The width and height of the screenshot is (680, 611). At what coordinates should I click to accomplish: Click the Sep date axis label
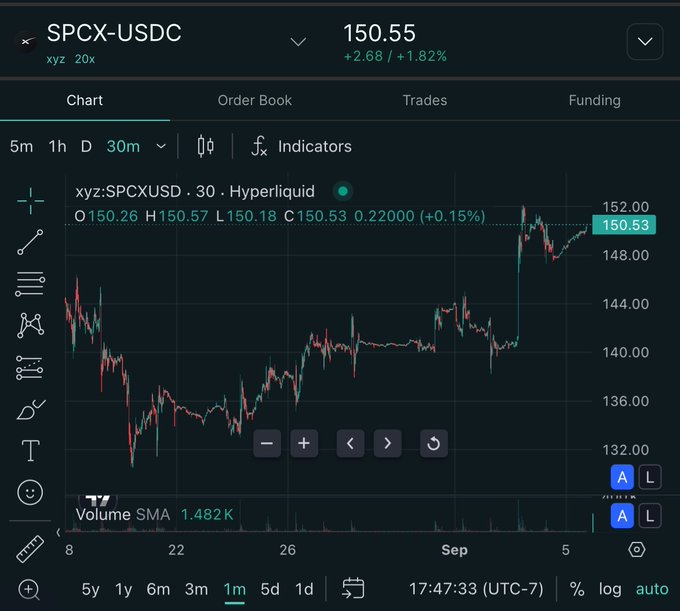point(454,550)
